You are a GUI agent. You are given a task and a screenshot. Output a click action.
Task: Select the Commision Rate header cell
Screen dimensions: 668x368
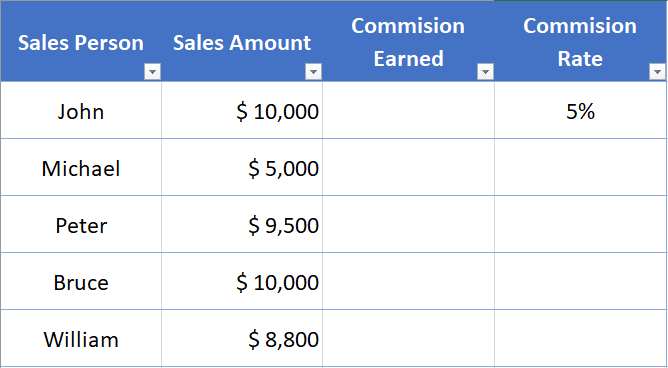tap(580, 41)
